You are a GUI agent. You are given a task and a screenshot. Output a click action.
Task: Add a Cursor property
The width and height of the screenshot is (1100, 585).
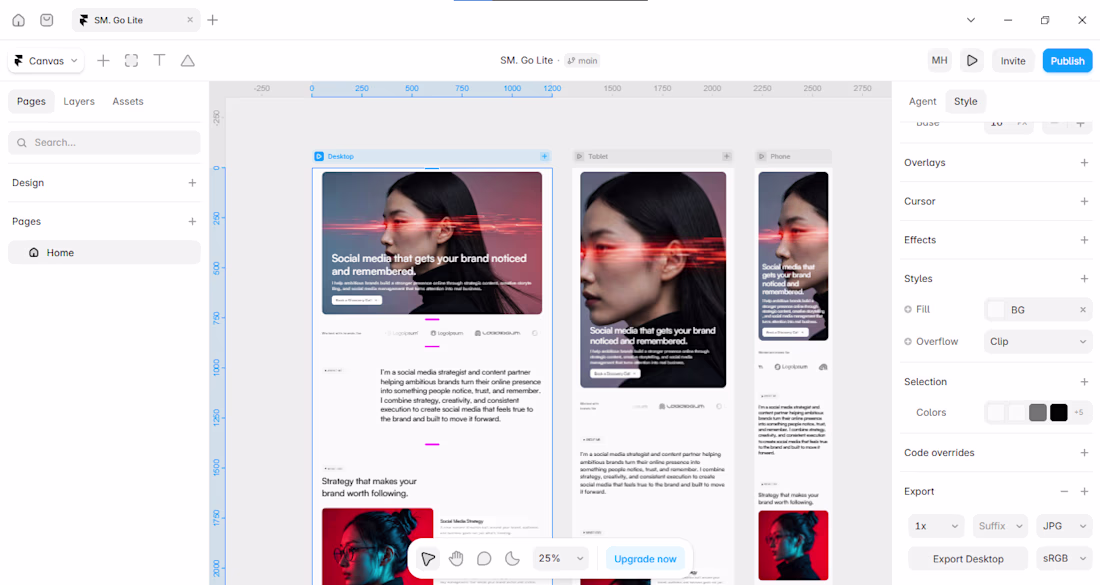(x=1084, y=201)
